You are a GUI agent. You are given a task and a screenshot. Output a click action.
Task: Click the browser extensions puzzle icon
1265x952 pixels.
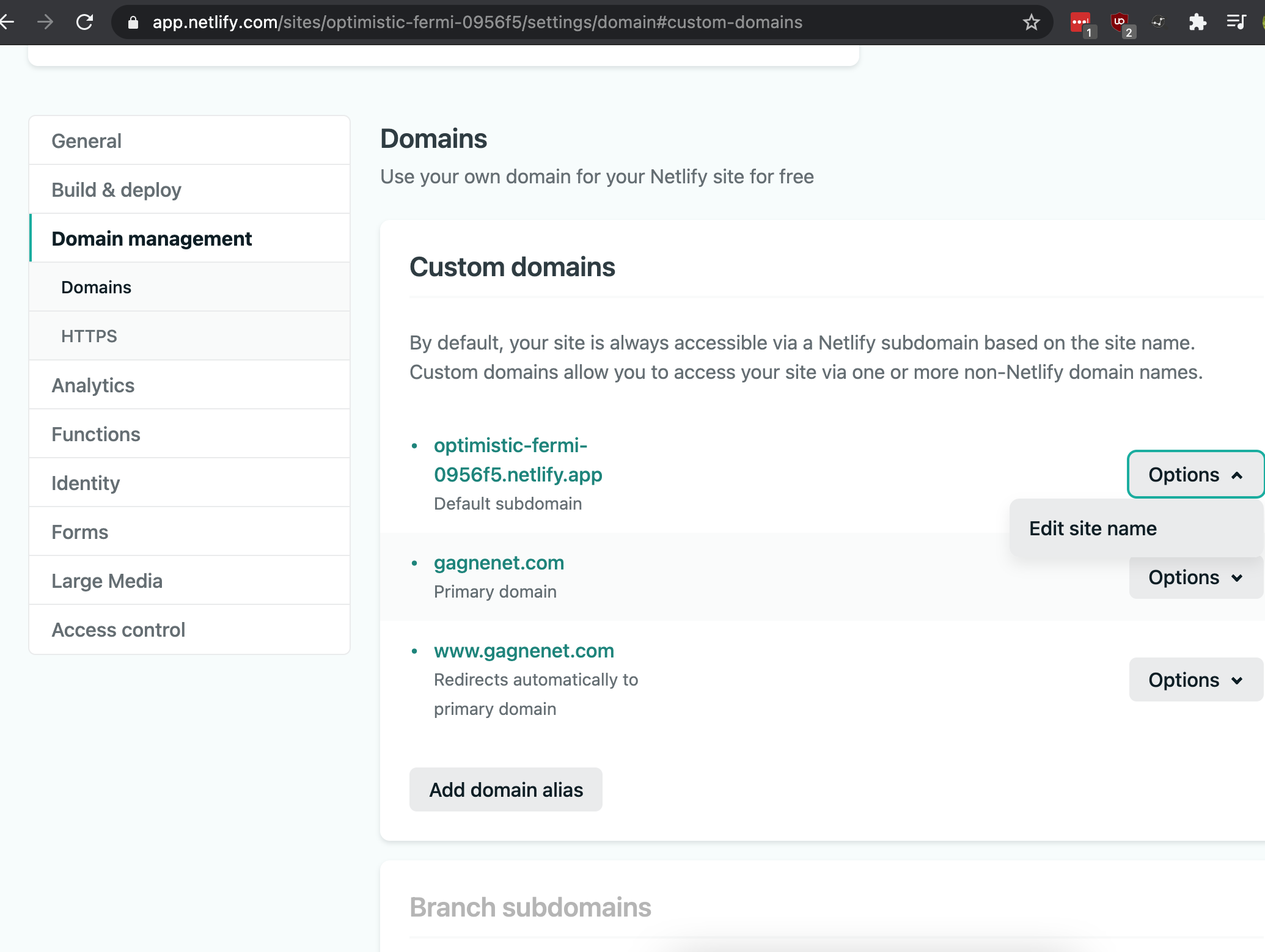(1196, 22)
